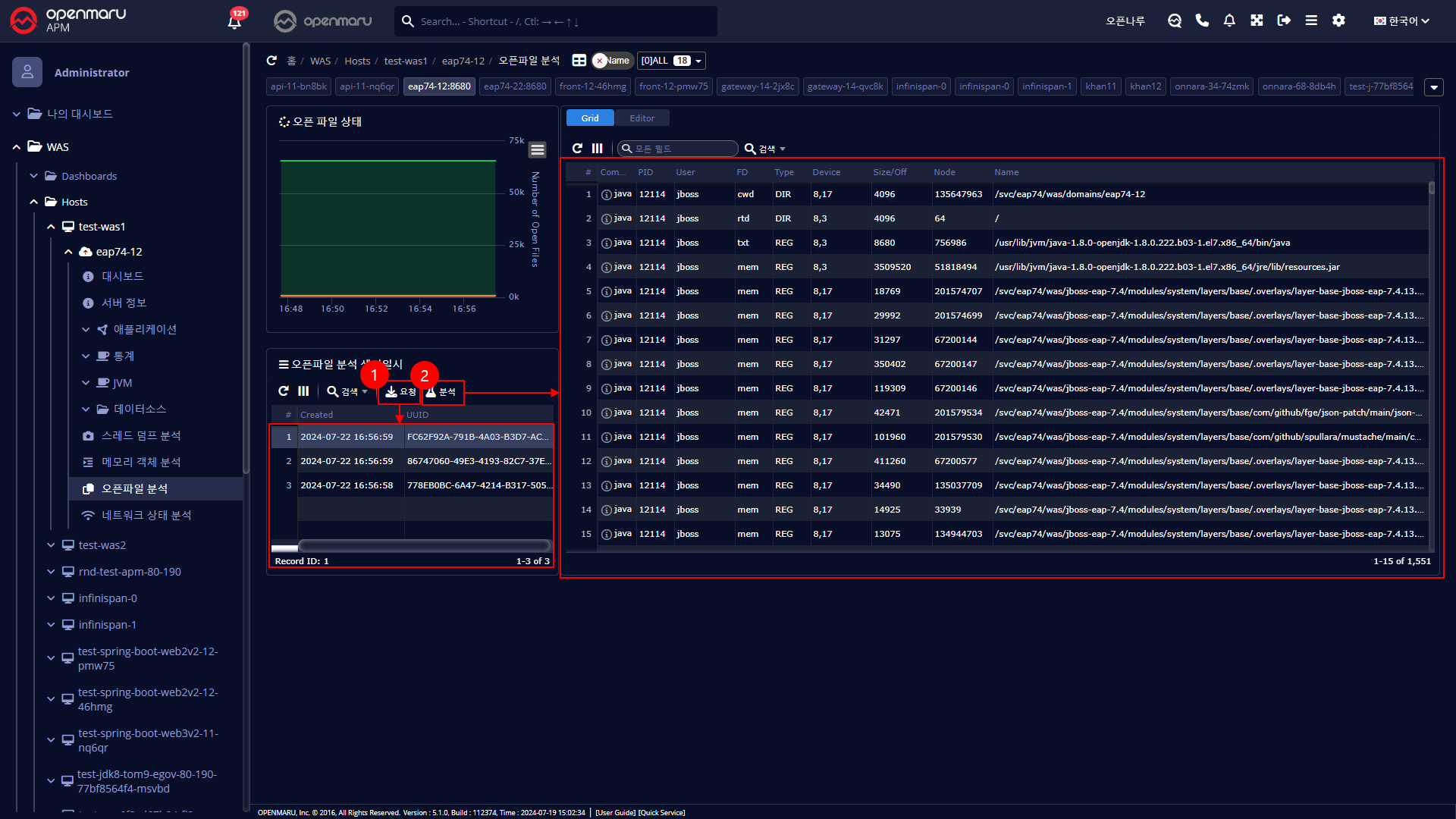Click the logout arrow icon
Image resolution: width=1456 pixels, height=819 pixels.
point(1284,20)
